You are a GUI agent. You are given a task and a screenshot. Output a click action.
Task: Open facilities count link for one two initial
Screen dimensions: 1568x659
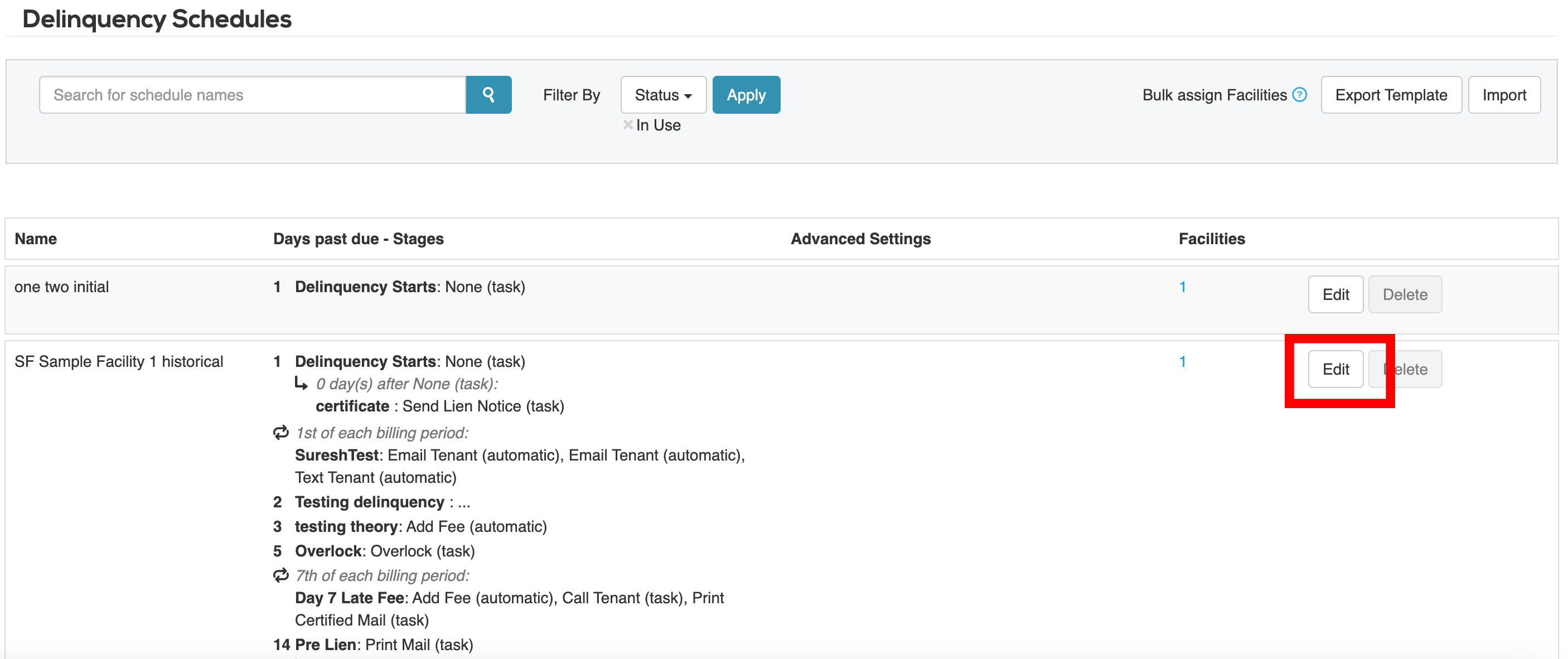[1182, 287]
